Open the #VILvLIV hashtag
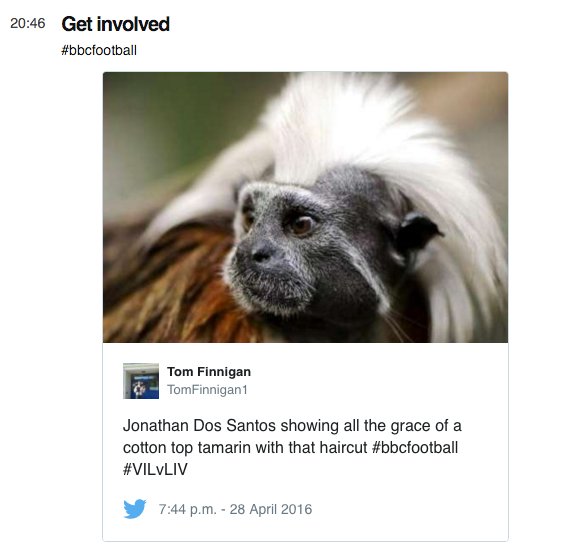The height and width of the screenshot is (558, 564). pyautogui.click(x=155, y=469)
